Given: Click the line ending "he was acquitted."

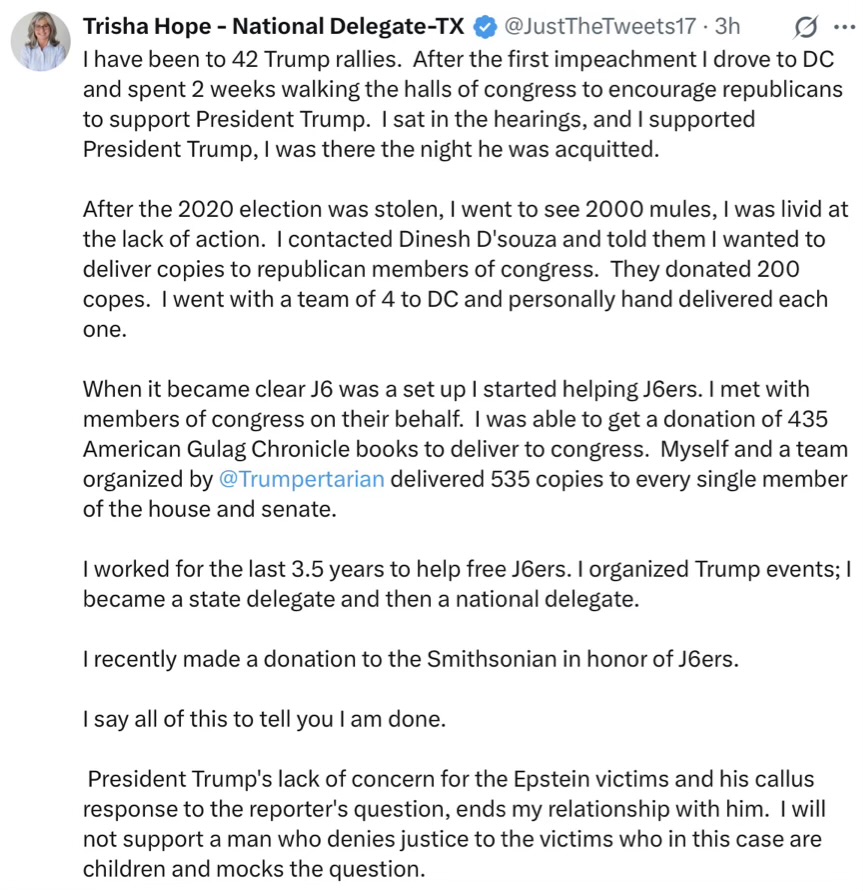Looking at the screenshot, I should (x=371, y=149).
